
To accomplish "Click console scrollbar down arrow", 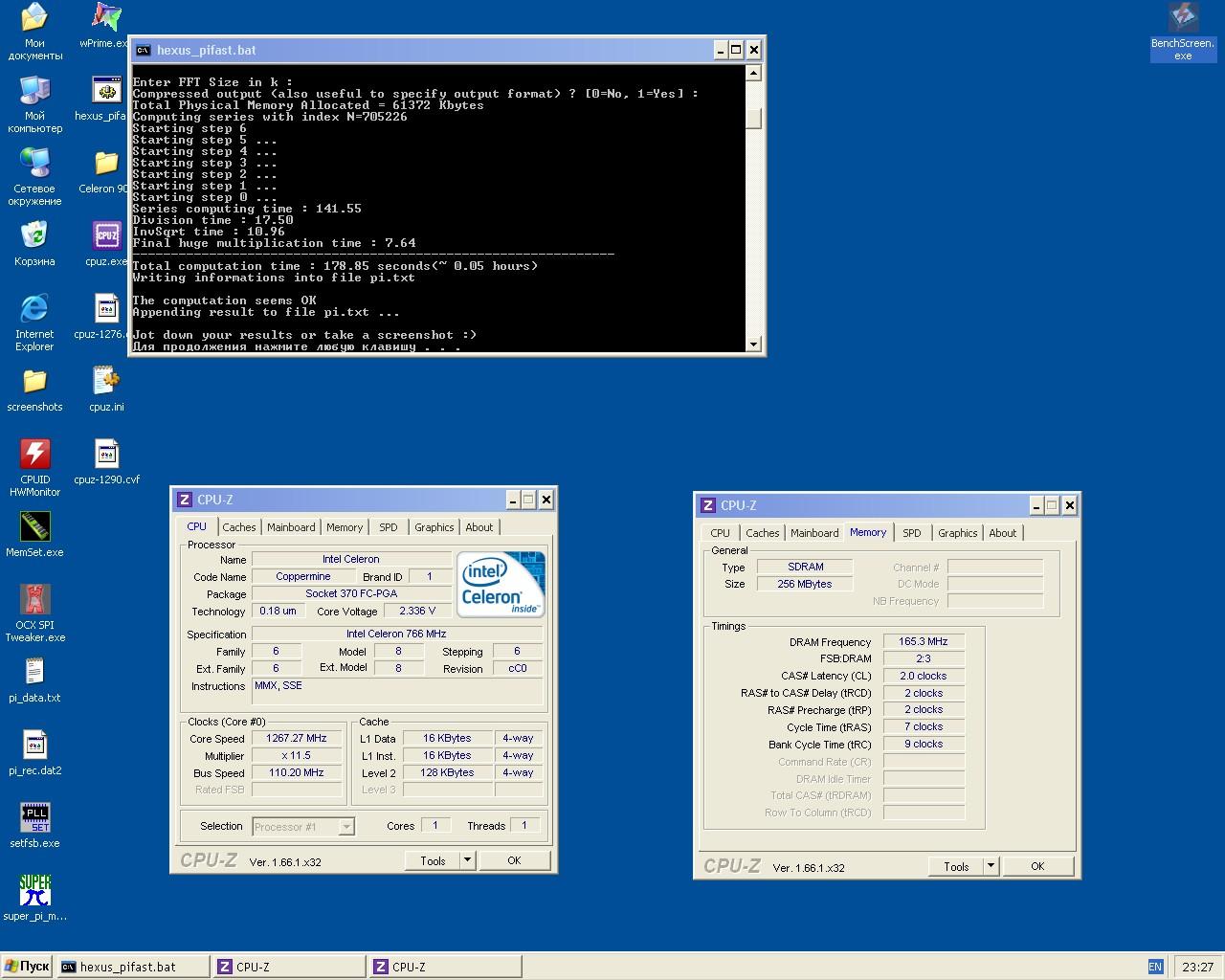I will (x=754, y=345).
